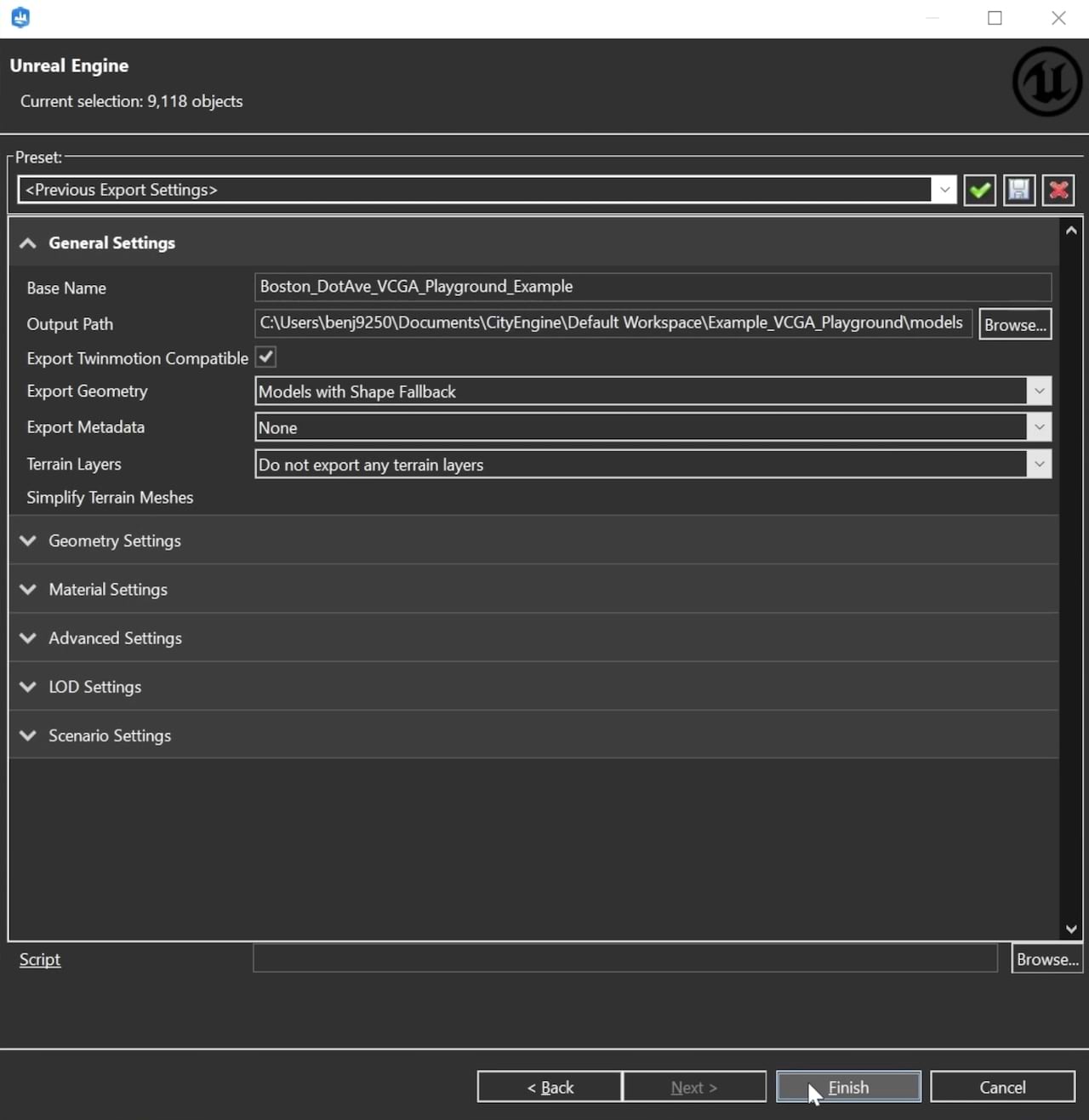Screen dimensions: 1089x1120
Task: Click the scrollbar up arrow in settings panel
Action: coord(1071,231)
